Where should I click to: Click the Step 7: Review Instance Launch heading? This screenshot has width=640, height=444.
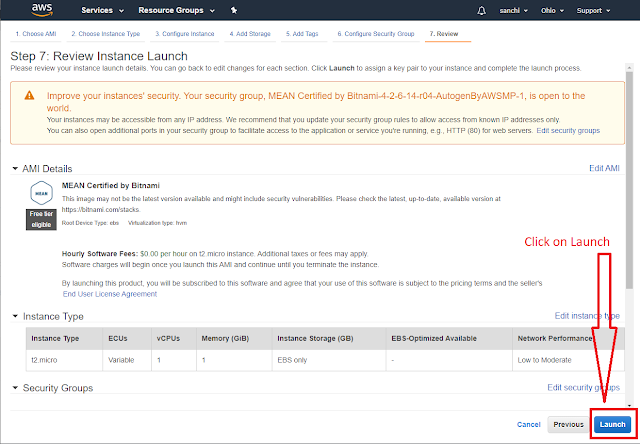99,56
